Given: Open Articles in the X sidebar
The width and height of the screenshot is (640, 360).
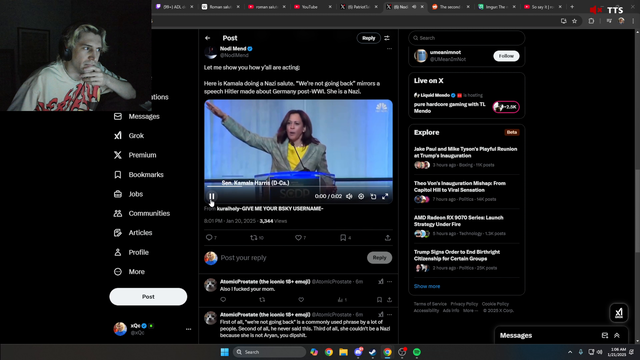Looking at the screenshot, I should tap(133, 233).
